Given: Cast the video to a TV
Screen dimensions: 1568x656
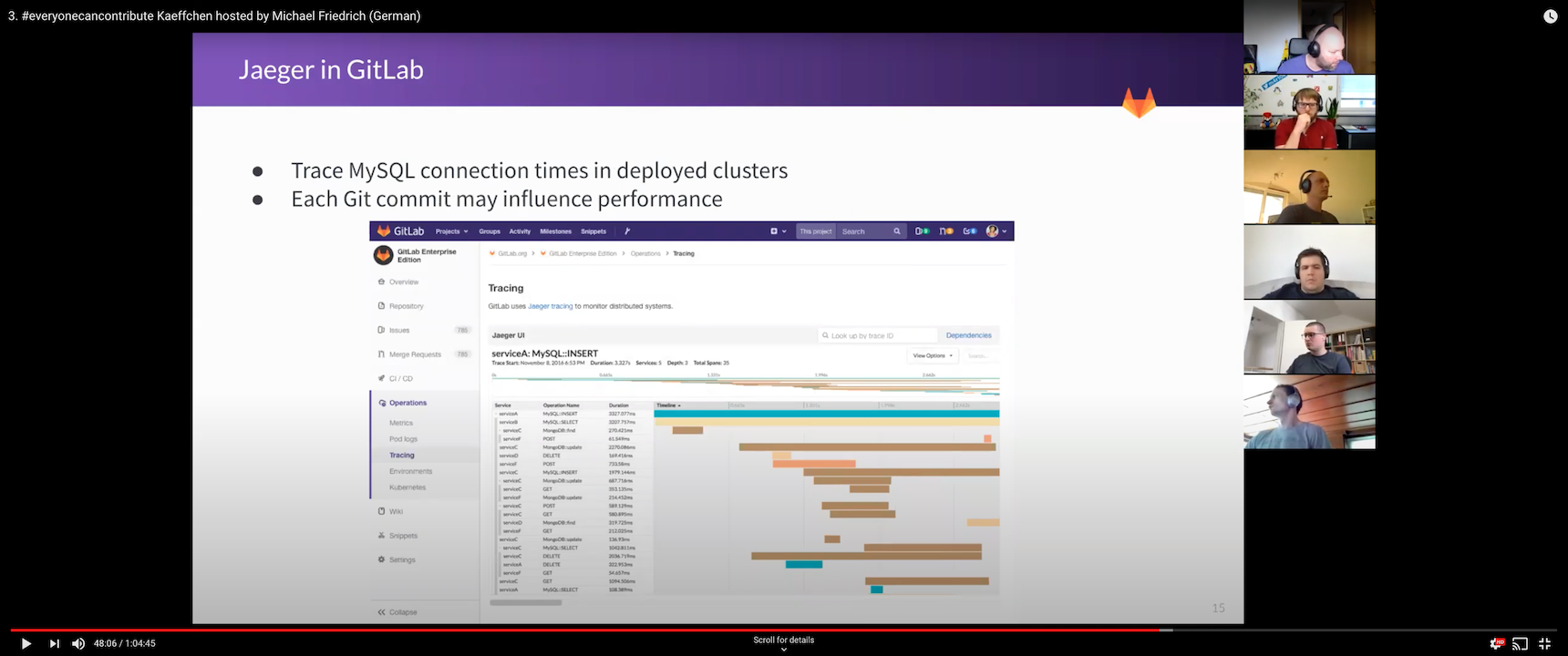Looking at the screenshot, I should [x=1520, y=643].
